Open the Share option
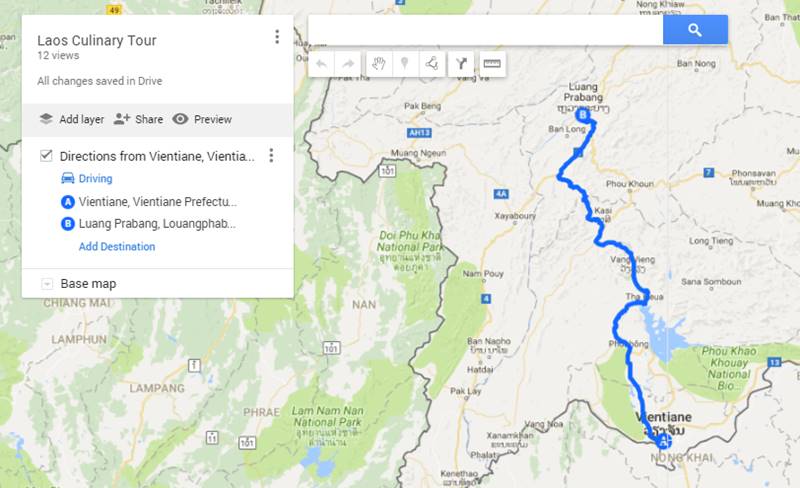This screenshot has width=800, height=488. 138,119
